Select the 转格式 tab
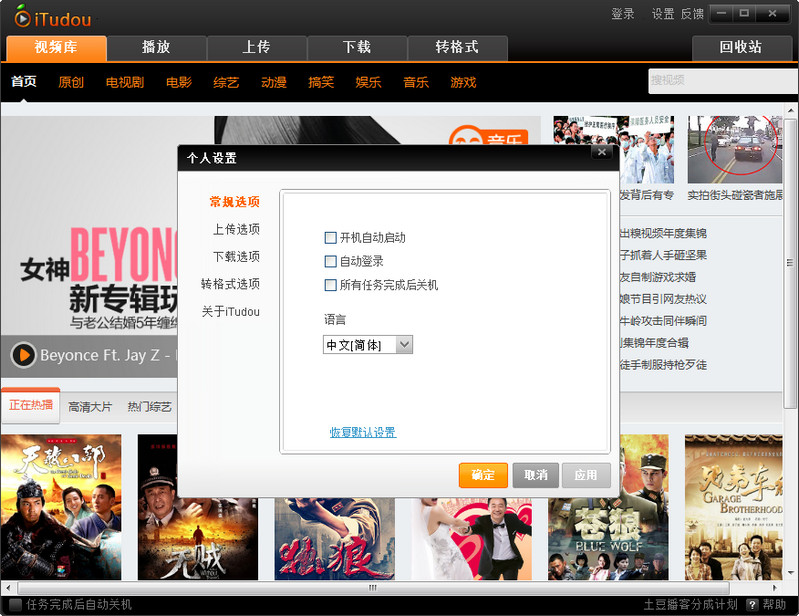 (x=457, y=48)
